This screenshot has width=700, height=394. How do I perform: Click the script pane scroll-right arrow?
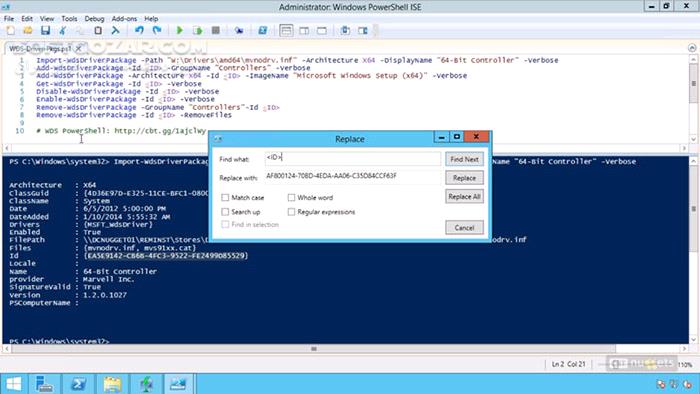tap(684, 148)
